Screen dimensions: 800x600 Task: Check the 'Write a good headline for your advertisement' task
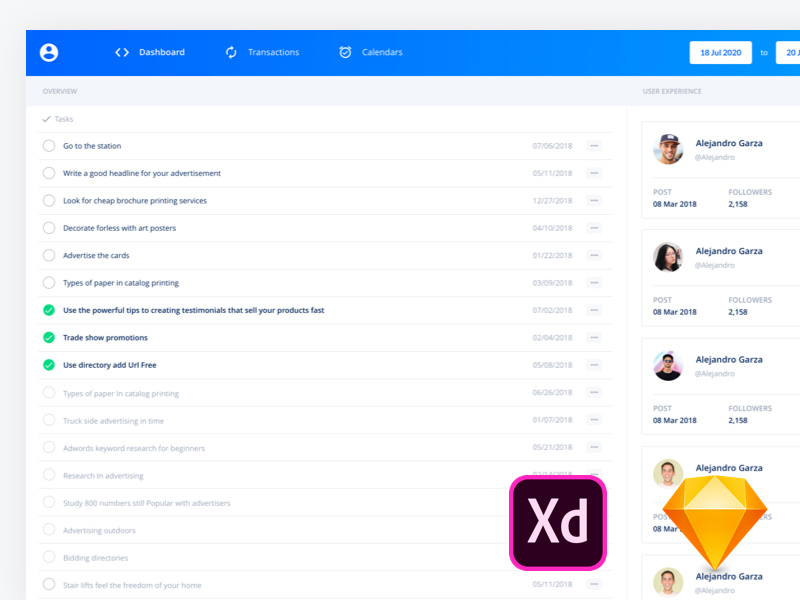point(48,172)
